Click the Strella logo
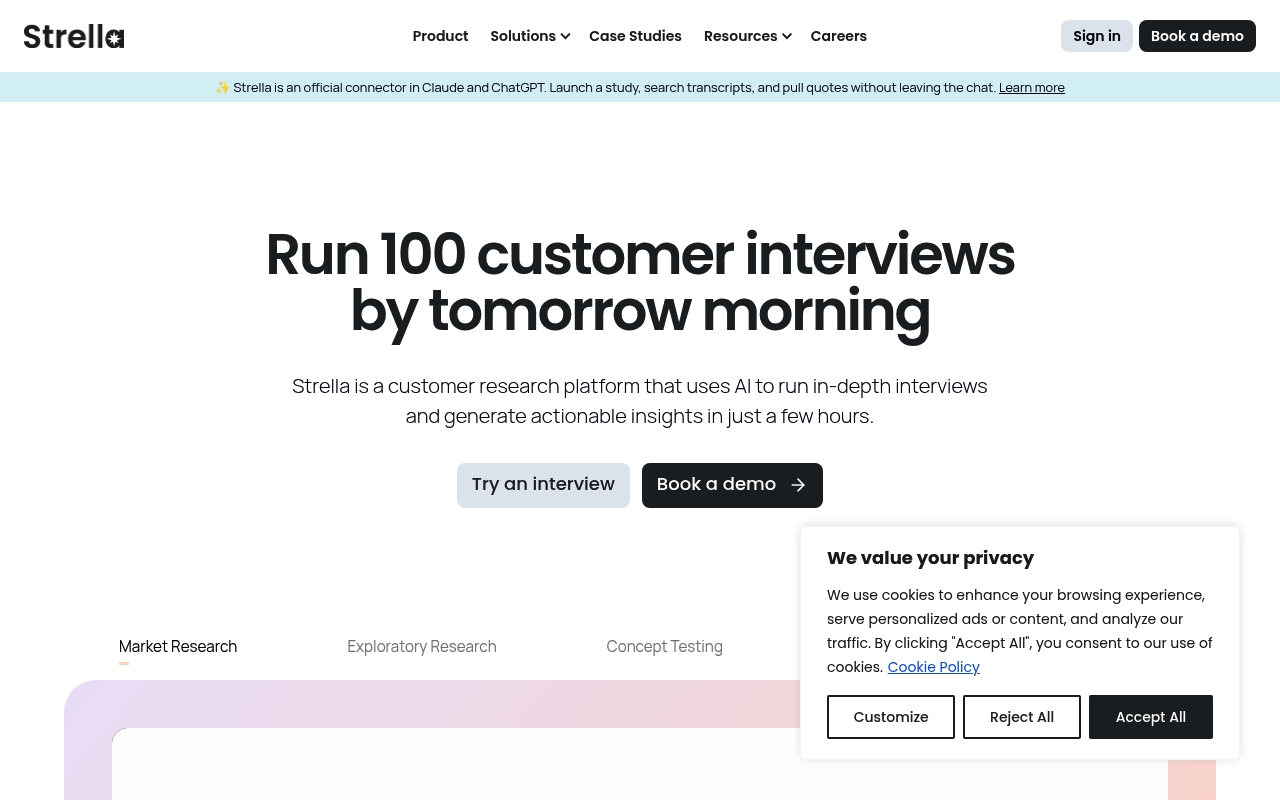Screen dimensions: 1280x800 pos(74,36)
